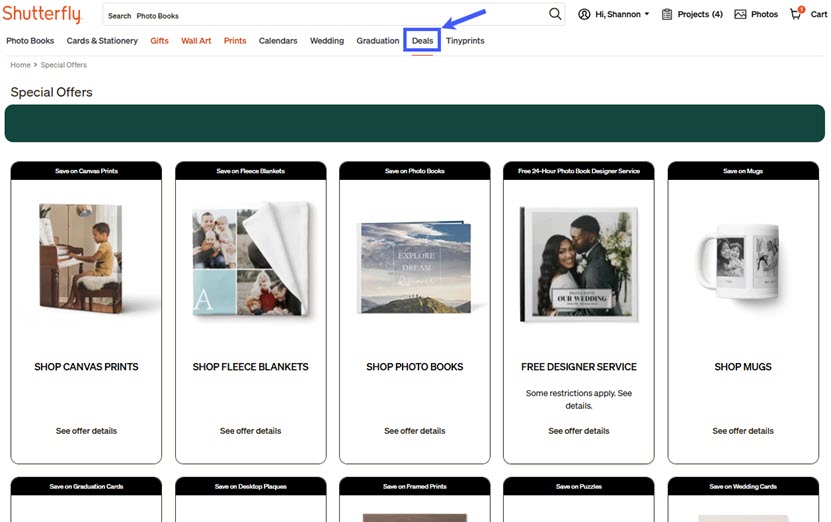The height and width of the screenshot is (522, 831).
Task: See offer details for Fleece Blankets
Action: tap(250, 431)
